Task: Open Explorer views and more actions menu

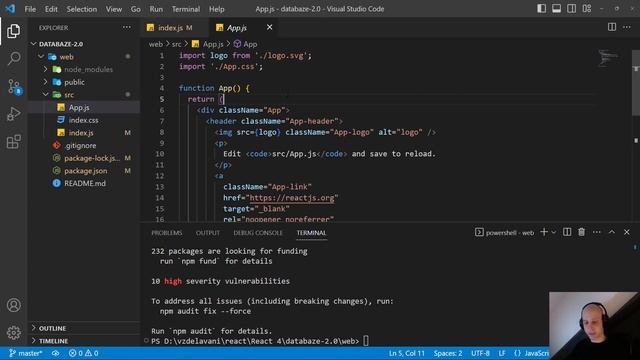Action: tap(127, 28)
